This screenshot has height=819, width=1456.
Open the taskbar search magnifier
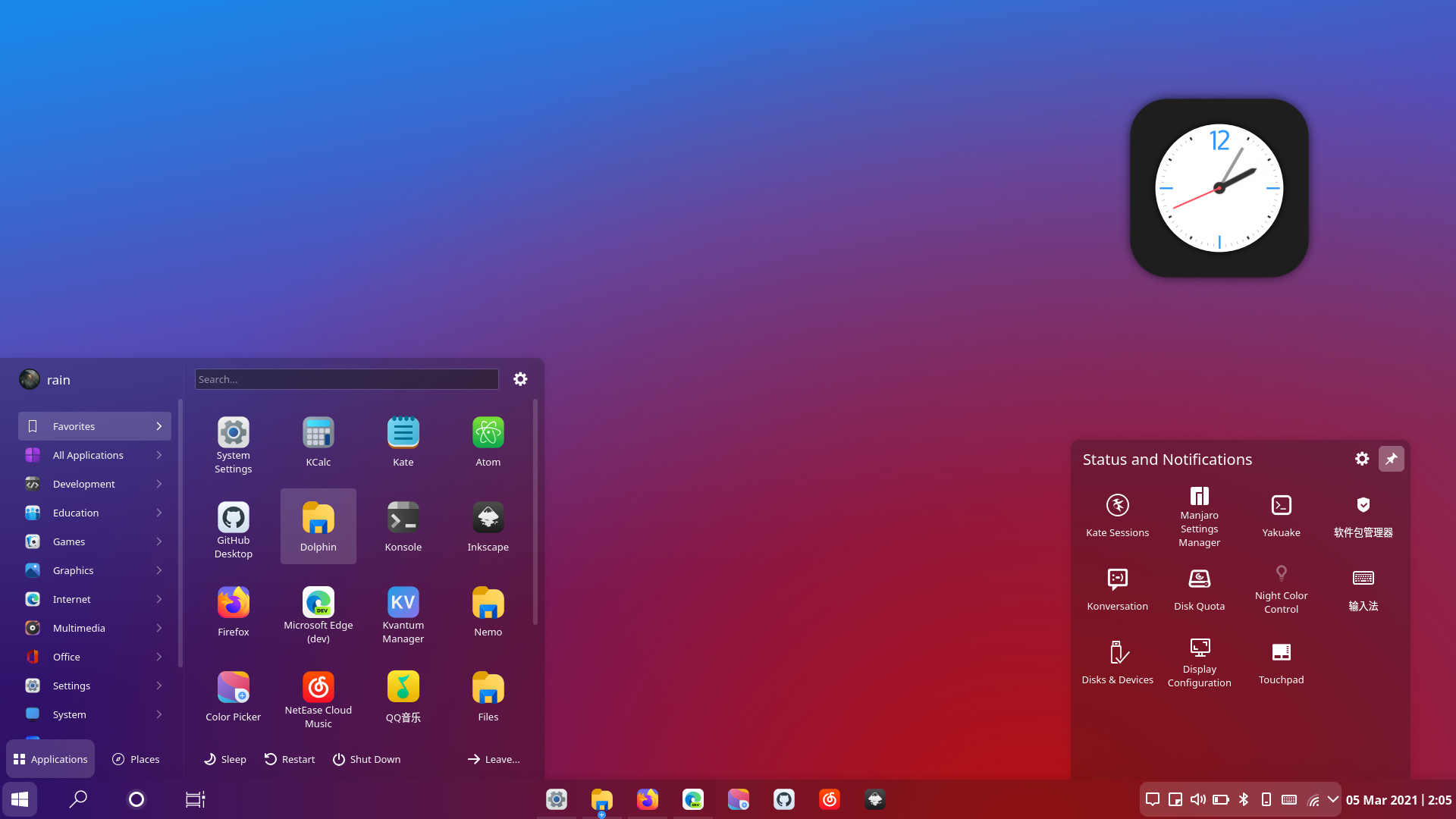coord(78,799)
